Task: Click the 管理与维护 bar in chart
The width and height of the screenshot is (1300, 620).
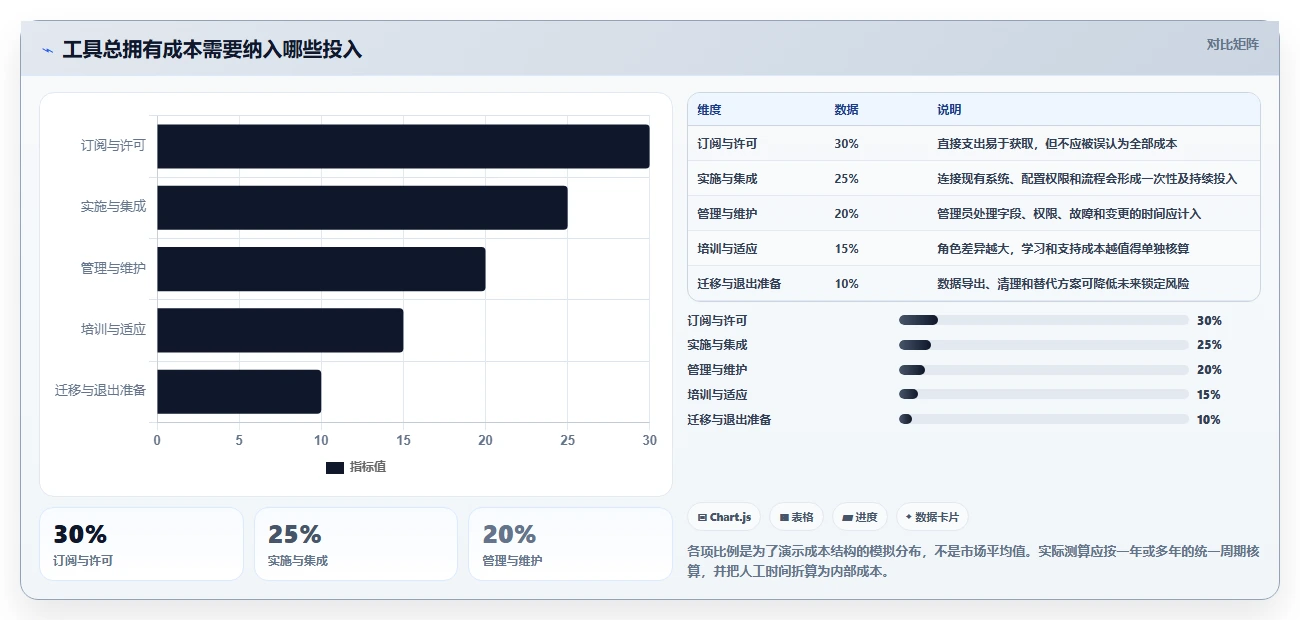Action: coord(321,269)
